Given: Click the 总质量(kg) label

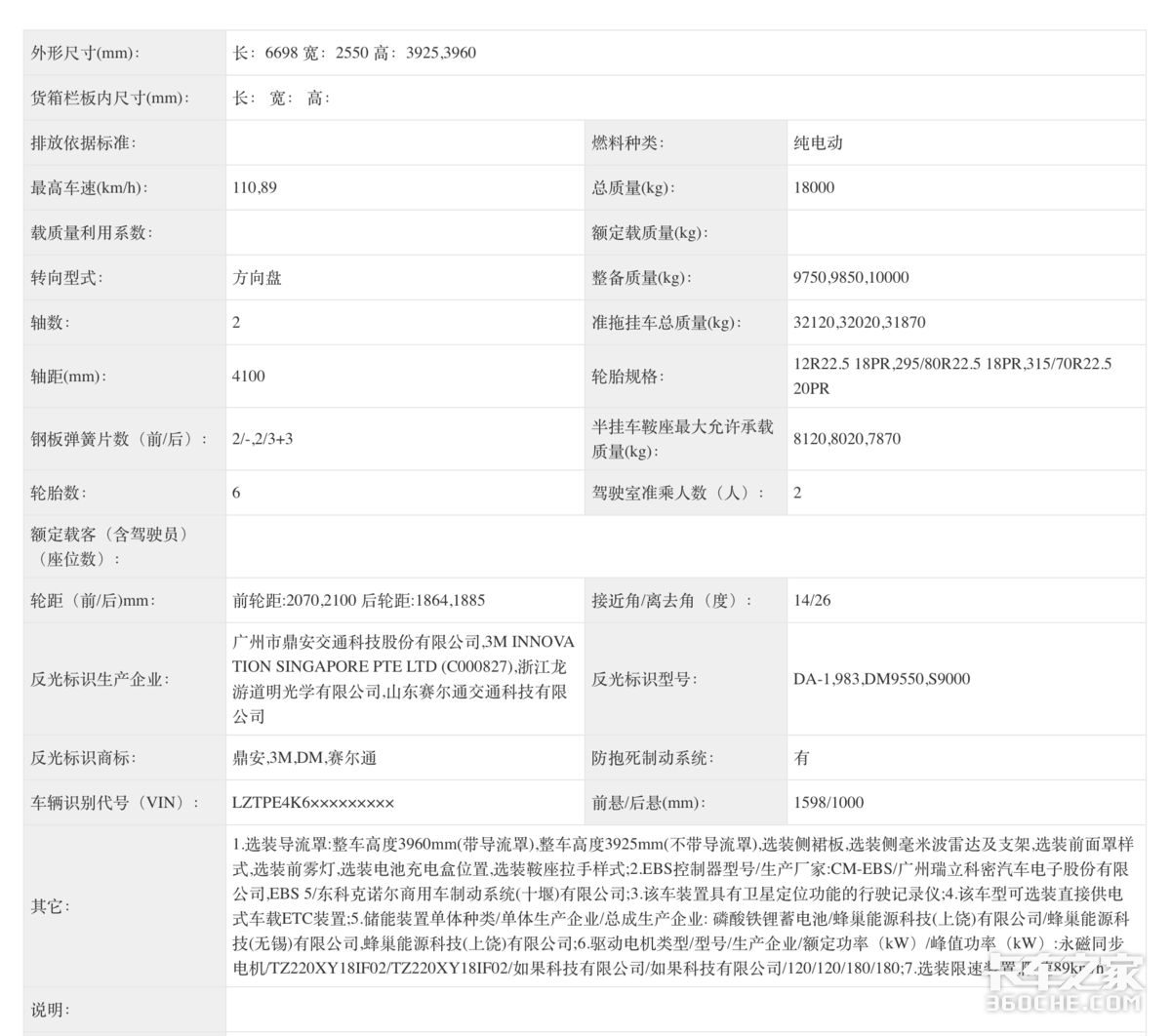Looking at the screenshot, I should pyautogui.click(x=633, y=187).
